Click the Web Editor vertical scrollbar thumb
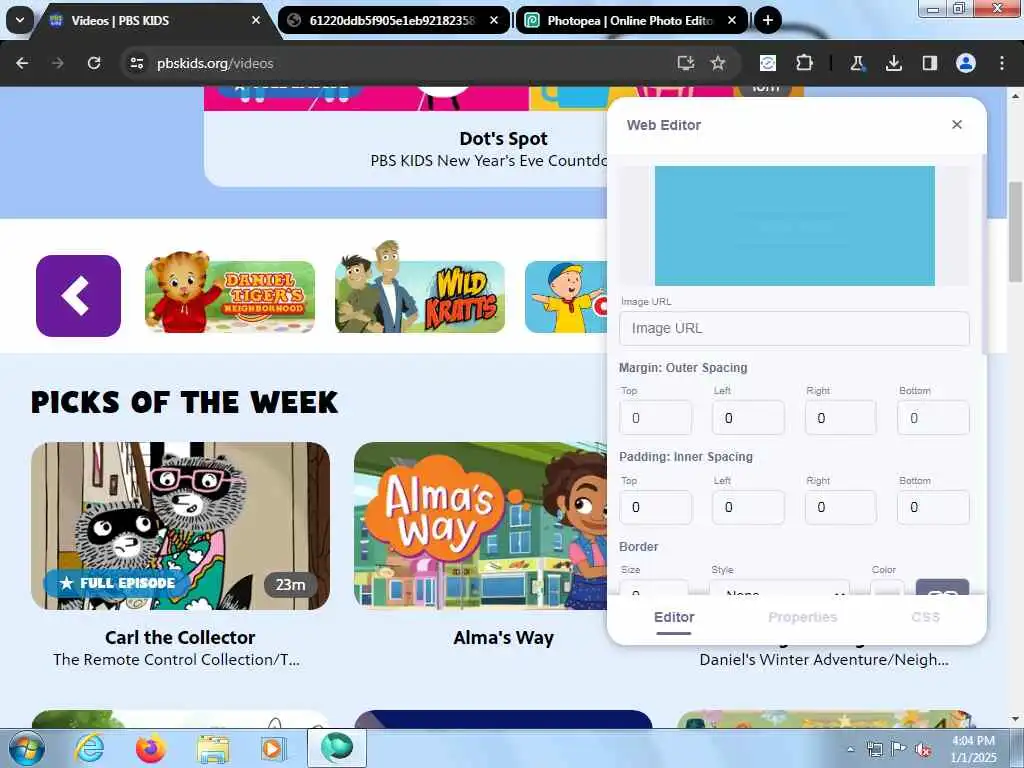This screenshot has width=1024, height=768. click(984, 255)
